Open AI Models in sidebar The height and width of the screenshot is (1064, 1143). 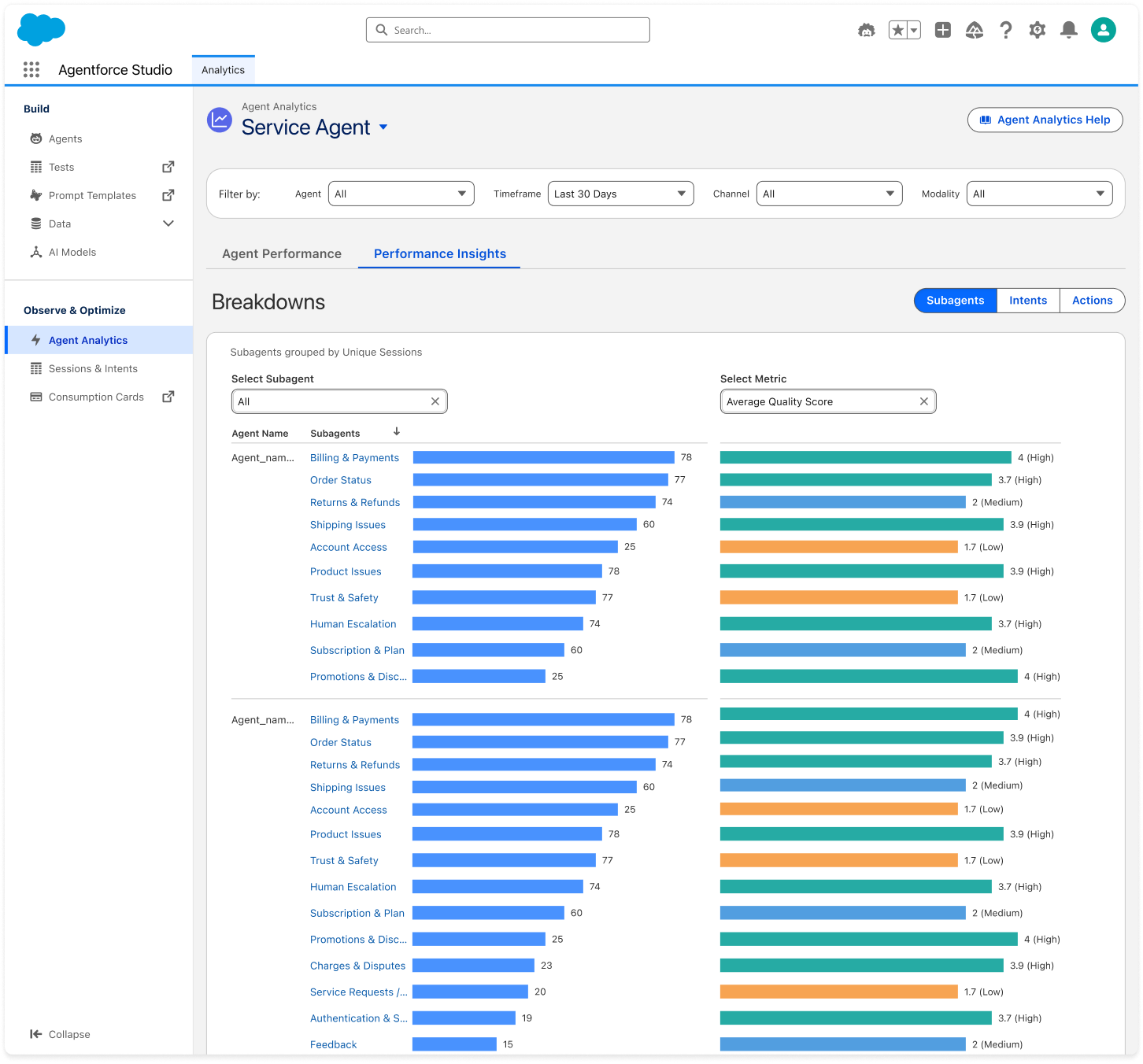pyautogui.click(x=72, y=253)
